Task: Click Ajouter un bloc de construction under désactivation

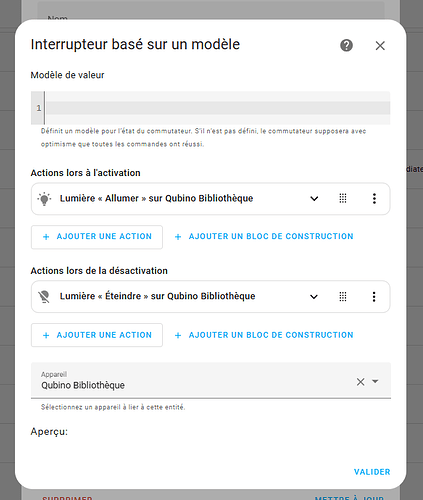Action: (x=264, y=335)
